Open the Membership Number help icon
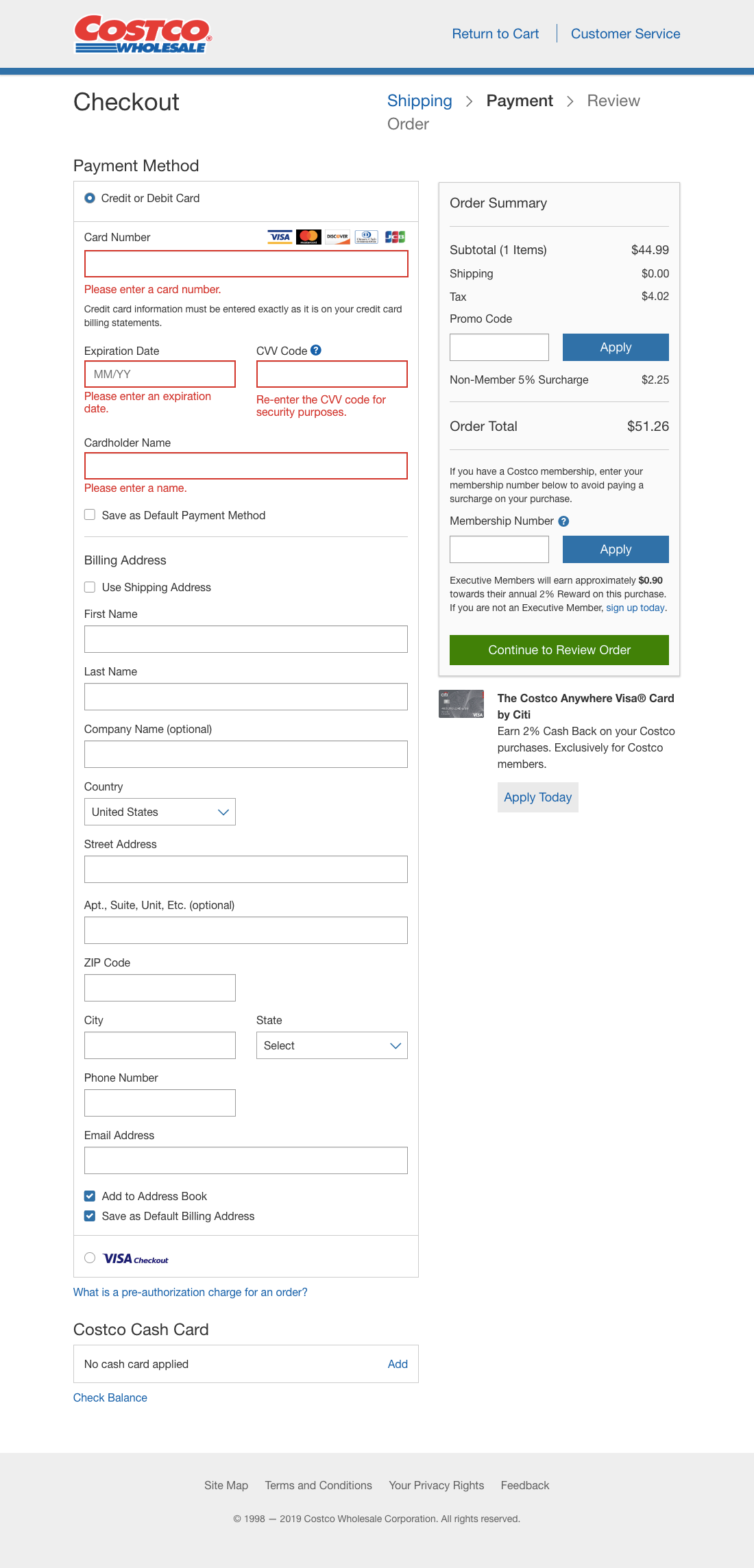This screenshot has width=754, height=1568. [563, 521]
